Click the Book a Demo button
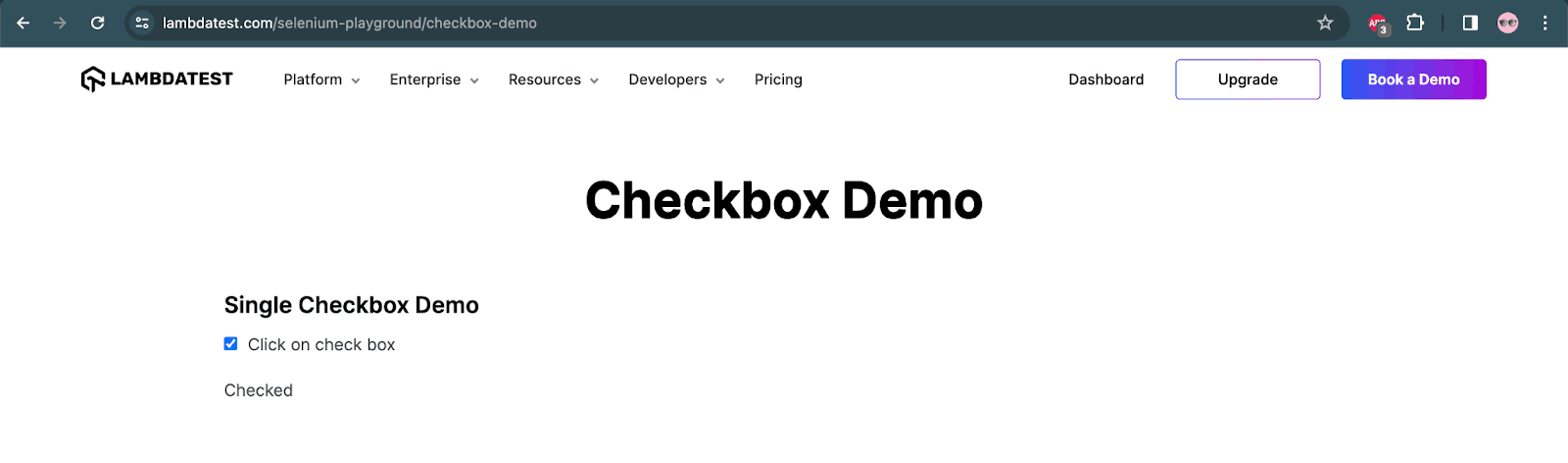The width and height of the screenshot is (1568, 463). [x=1413, y=79]
